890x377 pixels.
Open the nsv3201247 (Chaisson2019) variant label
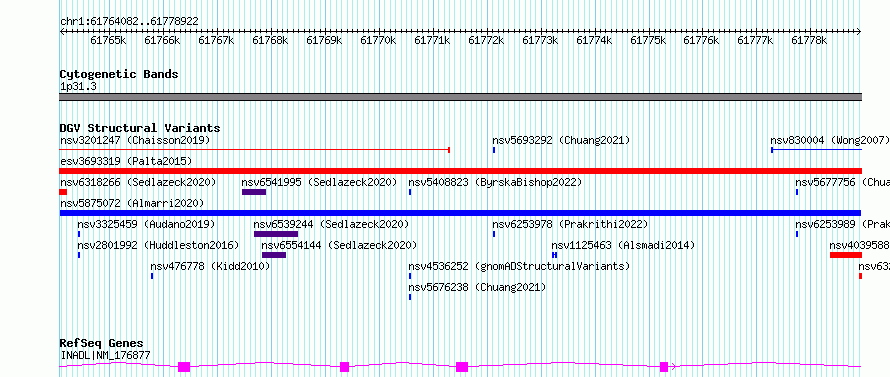[135, 140]
